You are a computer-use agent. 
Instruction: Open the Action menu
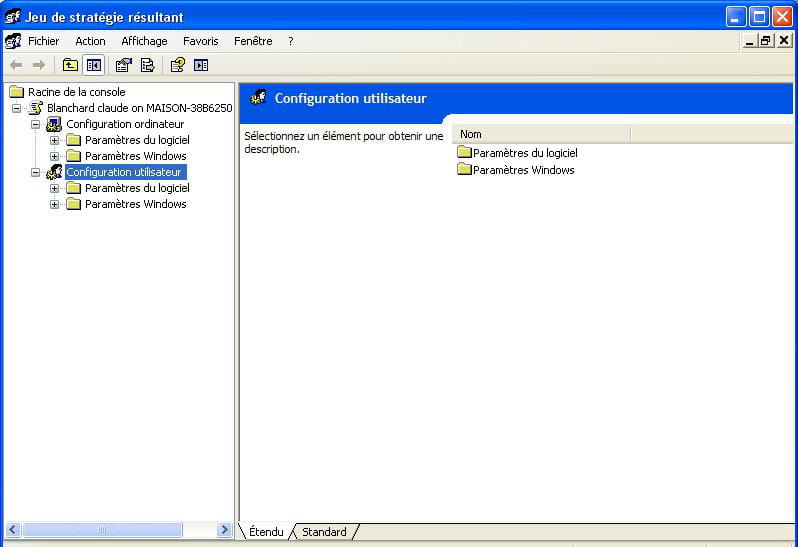pos(90,41)
